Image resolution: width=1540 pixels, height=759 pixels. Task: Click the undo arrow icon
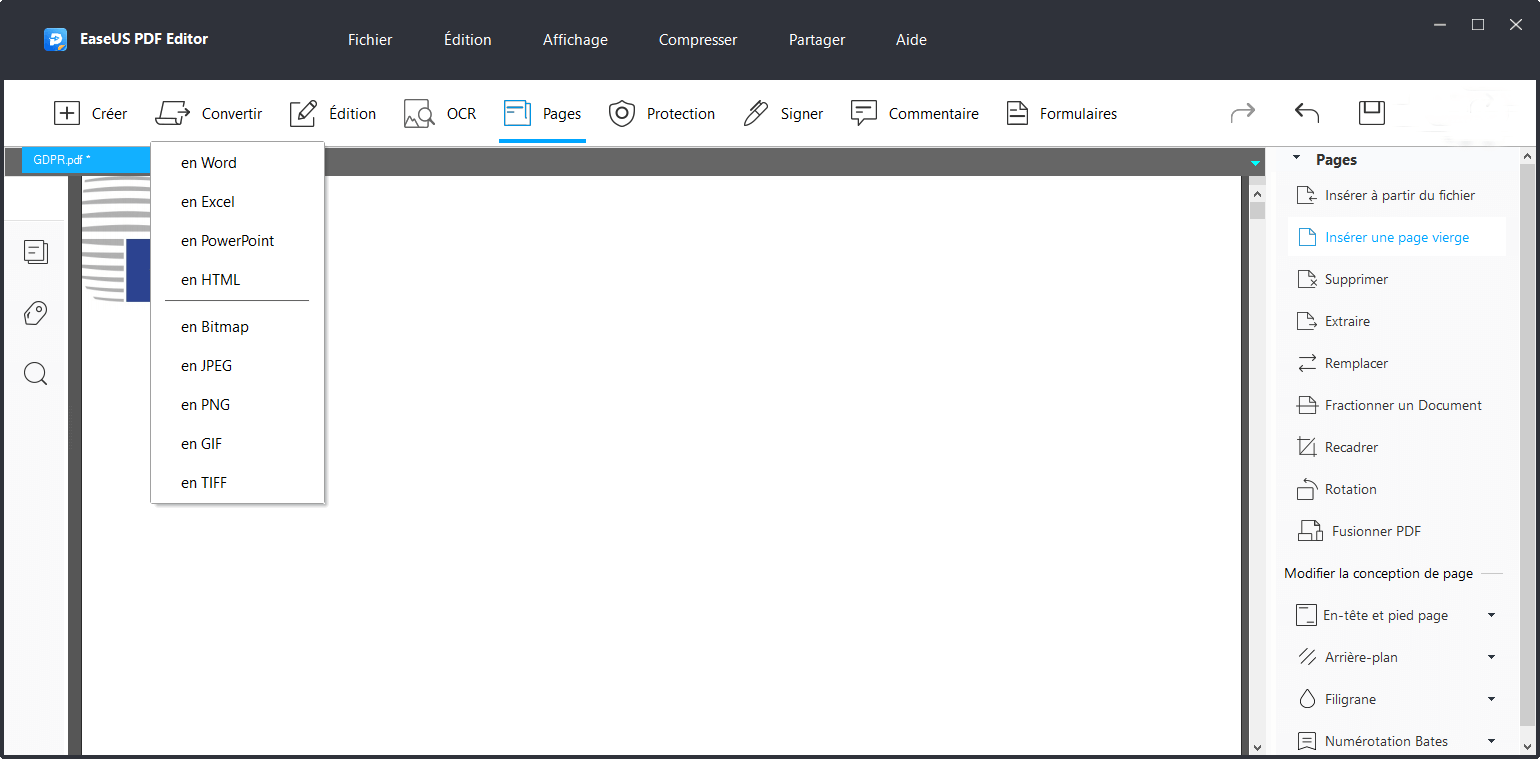pyautogui.click(x=1307, y=112)
